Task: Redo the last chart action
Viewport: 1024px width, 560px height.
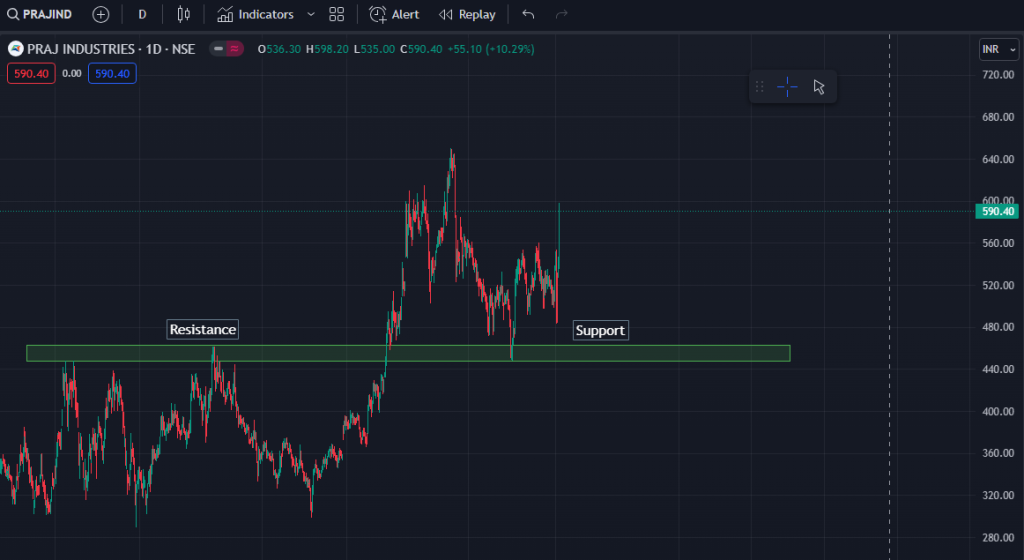Action: [x=562, y=14]
